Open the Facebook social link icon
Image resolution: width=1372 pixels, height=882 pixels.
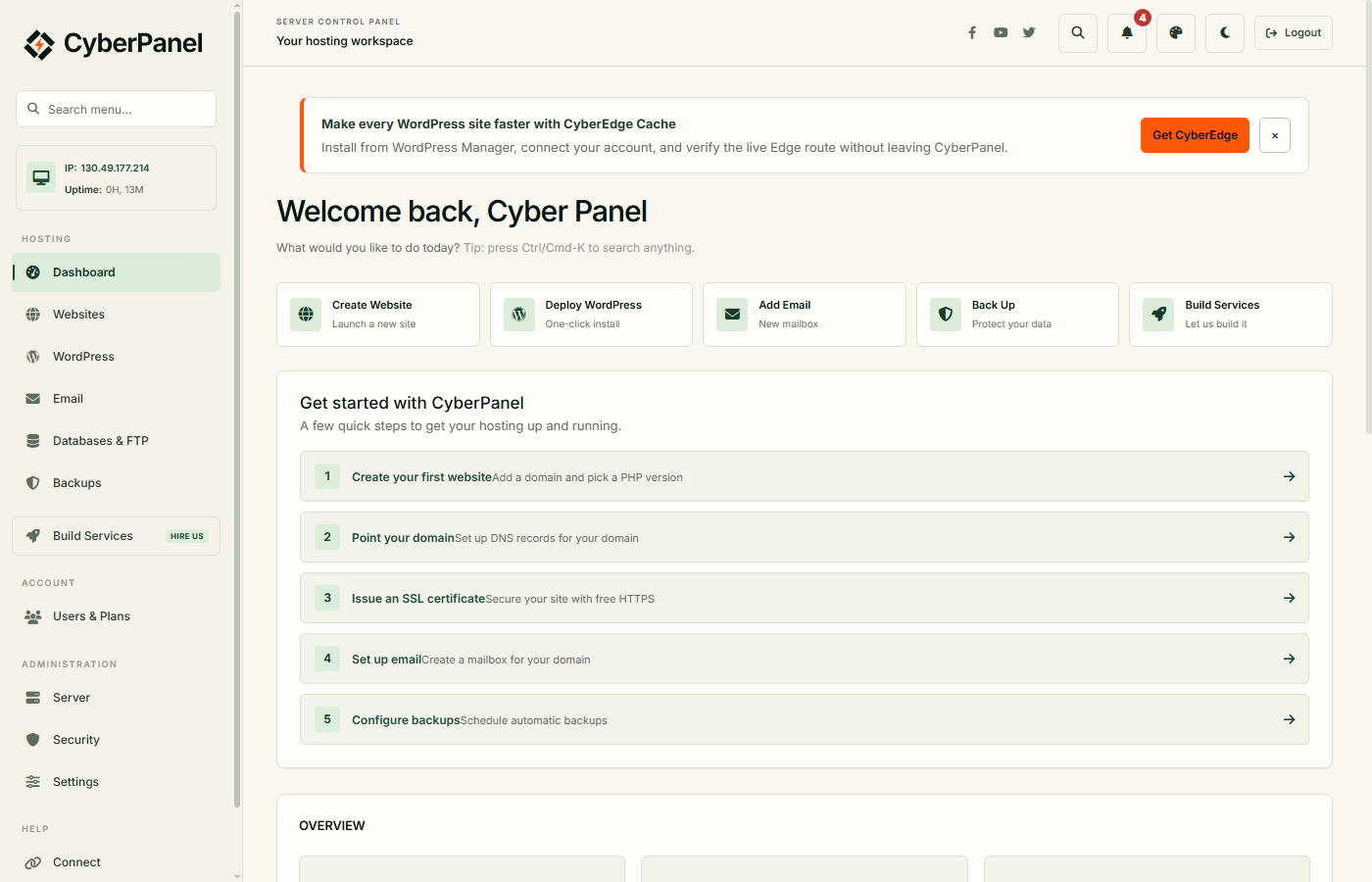coord(972,32)
